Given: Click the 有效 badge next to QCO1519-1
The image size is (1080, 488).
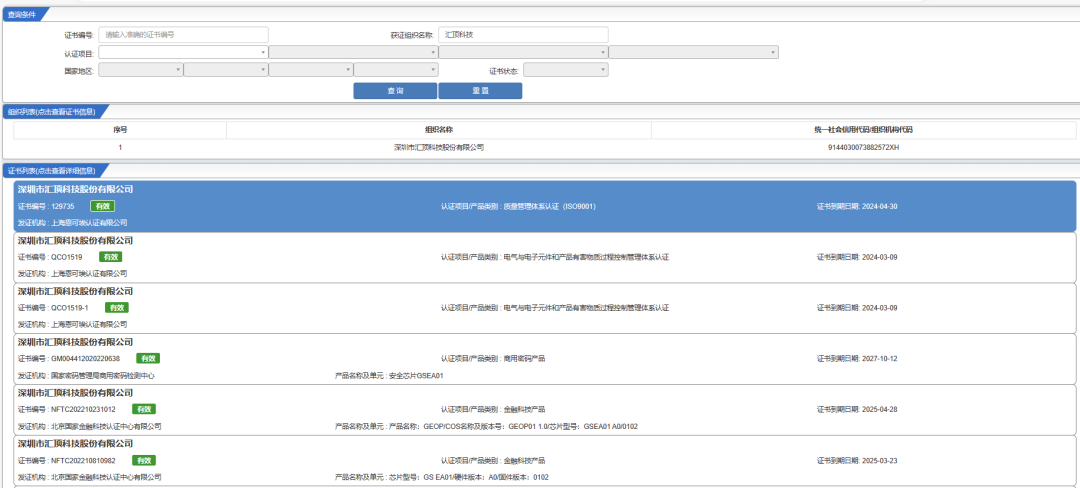Looking at the screenshot, I should click(116, 308).
